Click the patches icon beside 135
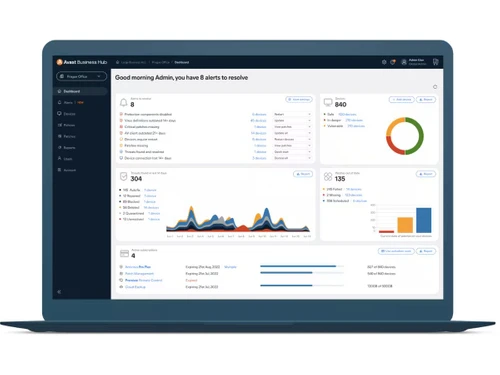This screenshot has width=500, height=375. [x=328, y=176]
